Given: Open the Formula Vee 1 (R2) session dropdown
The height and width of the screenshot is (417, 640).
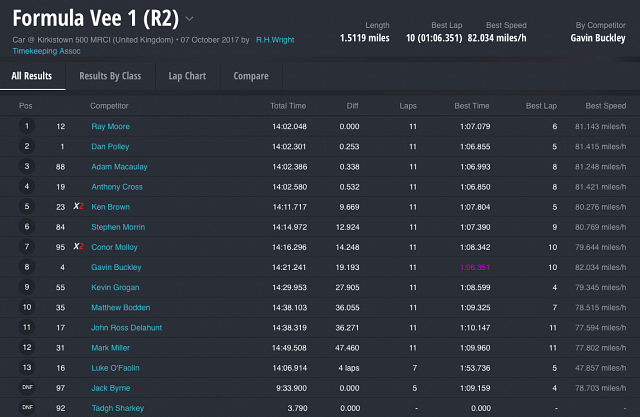Looking at the screenshot, I should (189, 18).
